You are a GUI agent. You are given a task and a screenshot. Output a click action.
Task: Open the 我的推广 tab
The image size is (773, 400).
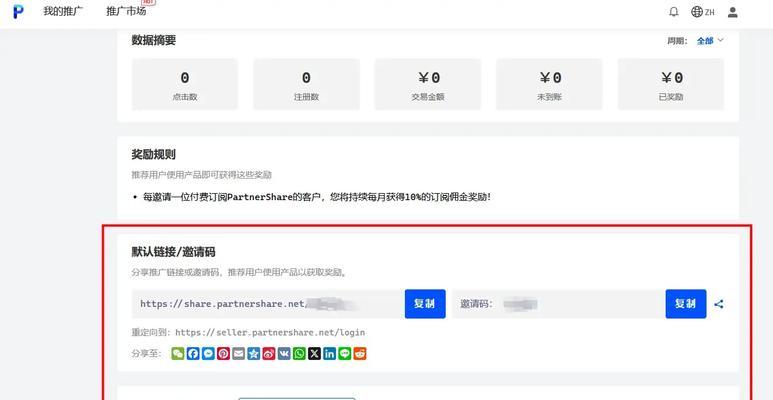(x=63, y=11)
